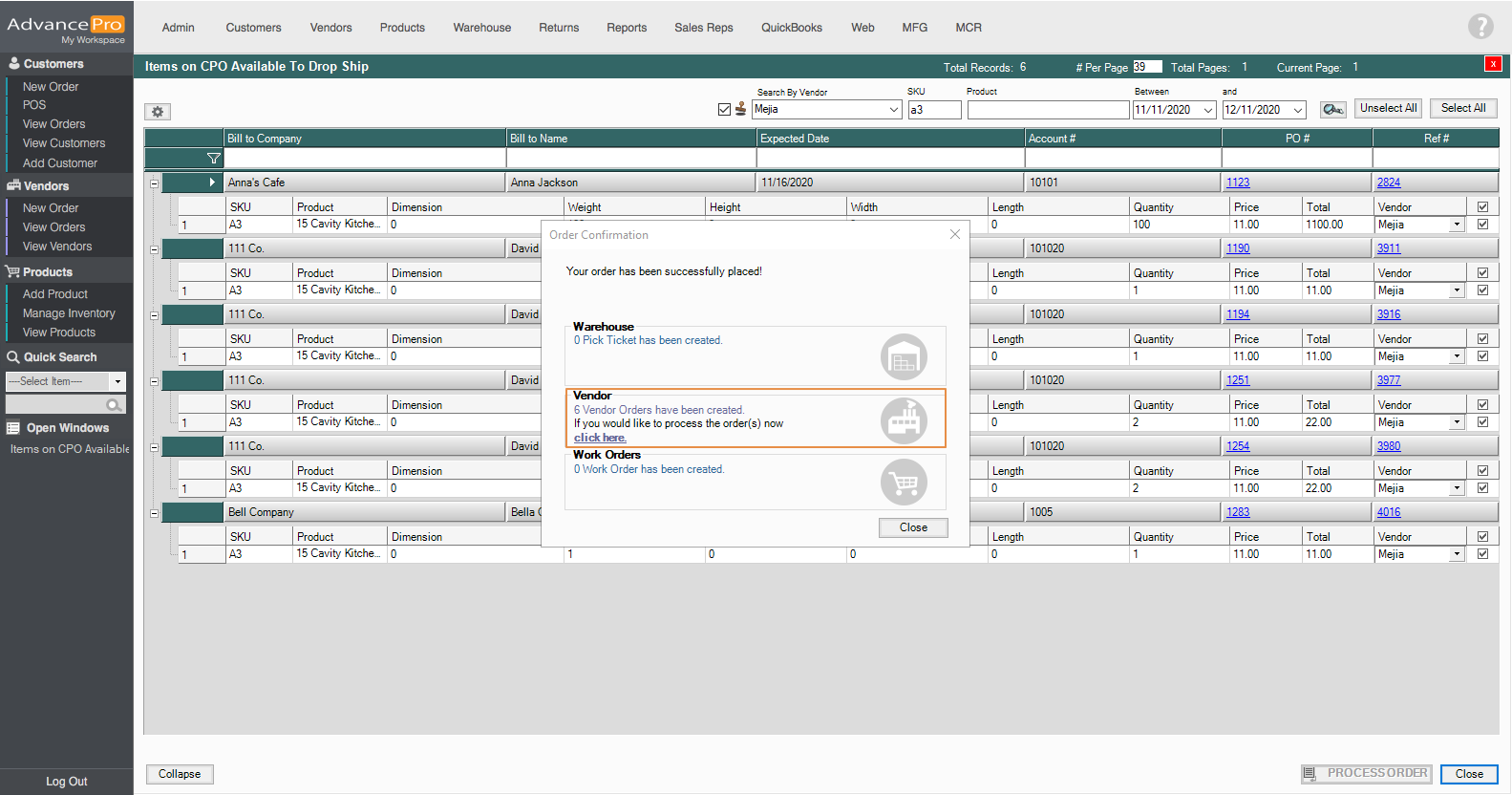This screenshot has width=1512, height=795.
Task: Uncheck the Bell Company A3 item checkbox
Action: click(x=1482, y=554)
